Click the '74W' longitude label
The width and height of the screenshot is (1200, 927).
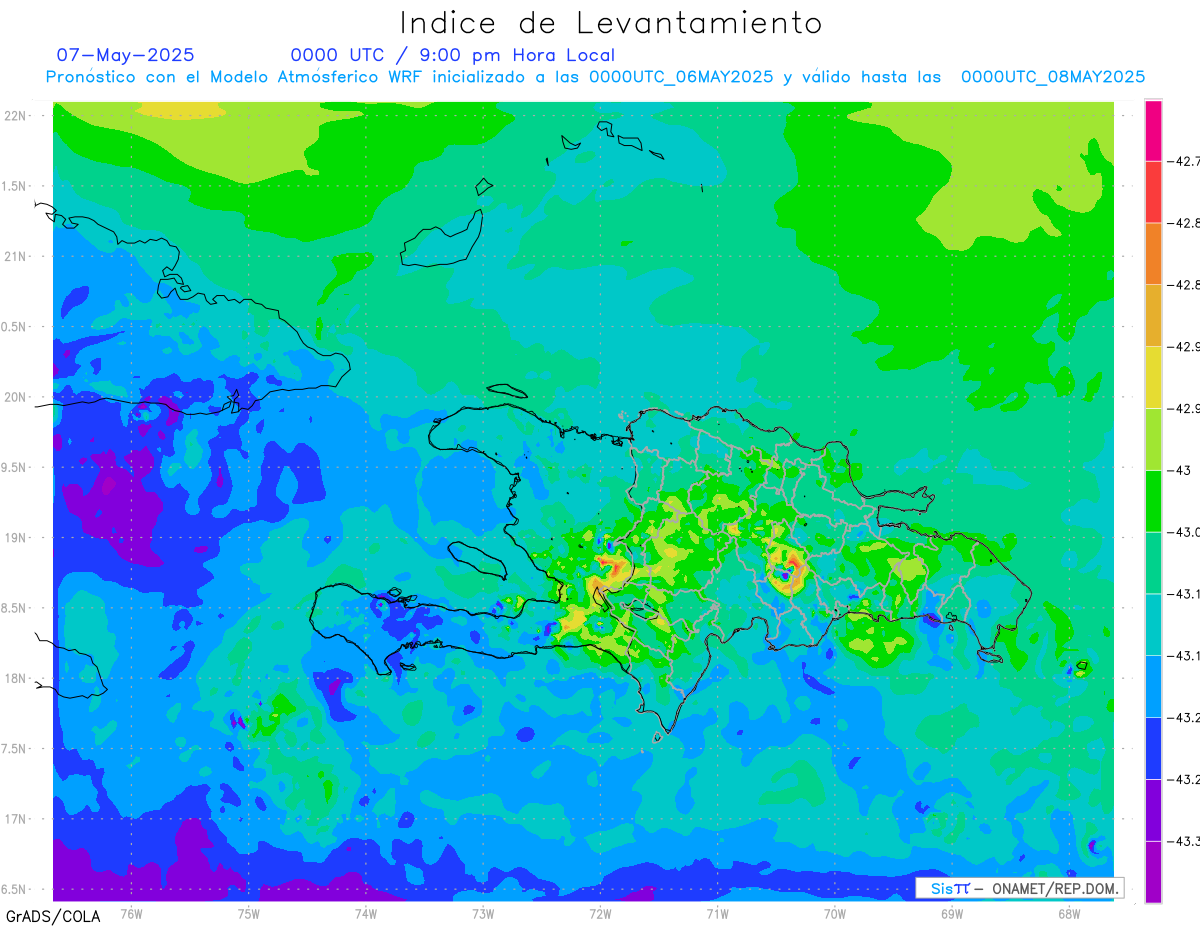[x=366, y=913]
